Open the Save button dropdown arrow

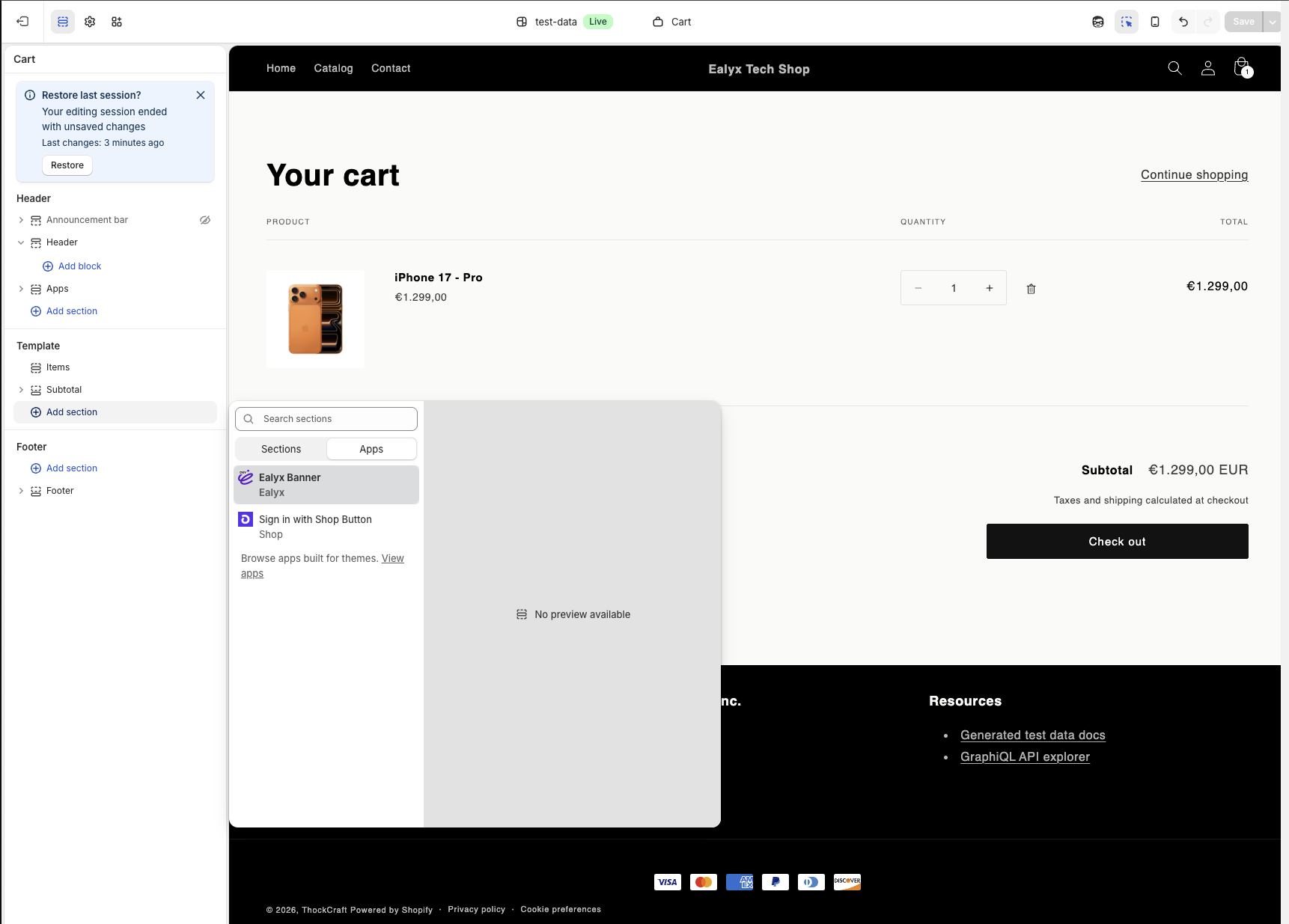click(x=1273, y=22)
